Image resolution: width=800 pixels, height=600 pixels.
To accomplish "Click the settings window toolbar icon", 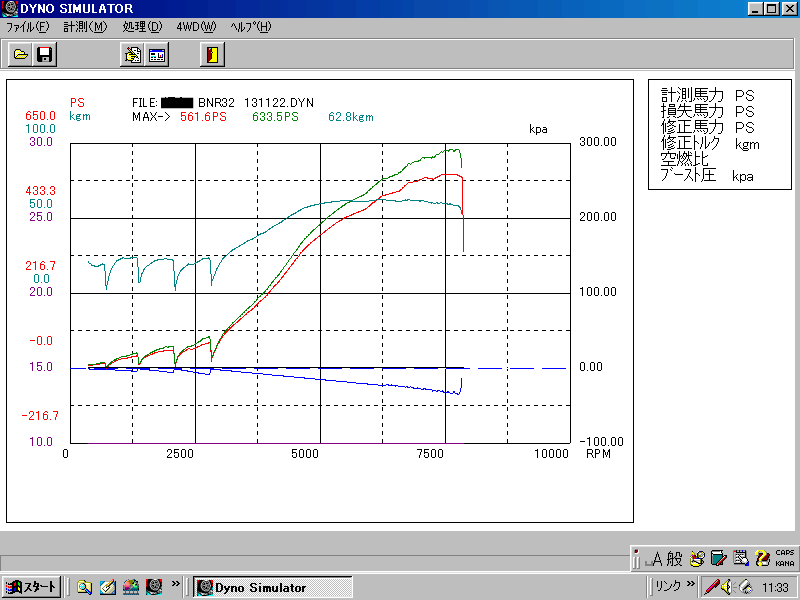I will (157, 55).
